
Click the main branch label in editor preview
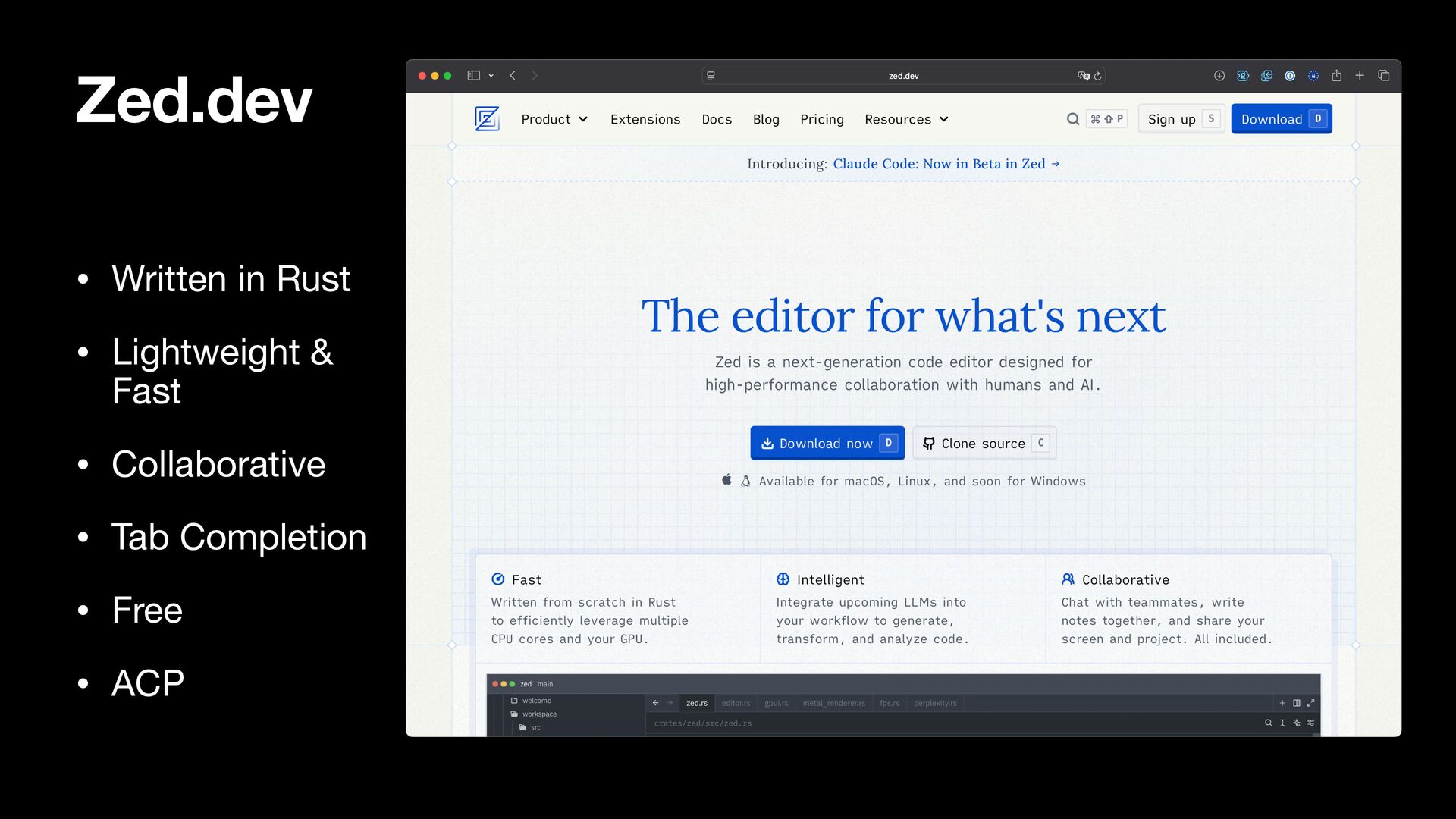click(545, 684)
